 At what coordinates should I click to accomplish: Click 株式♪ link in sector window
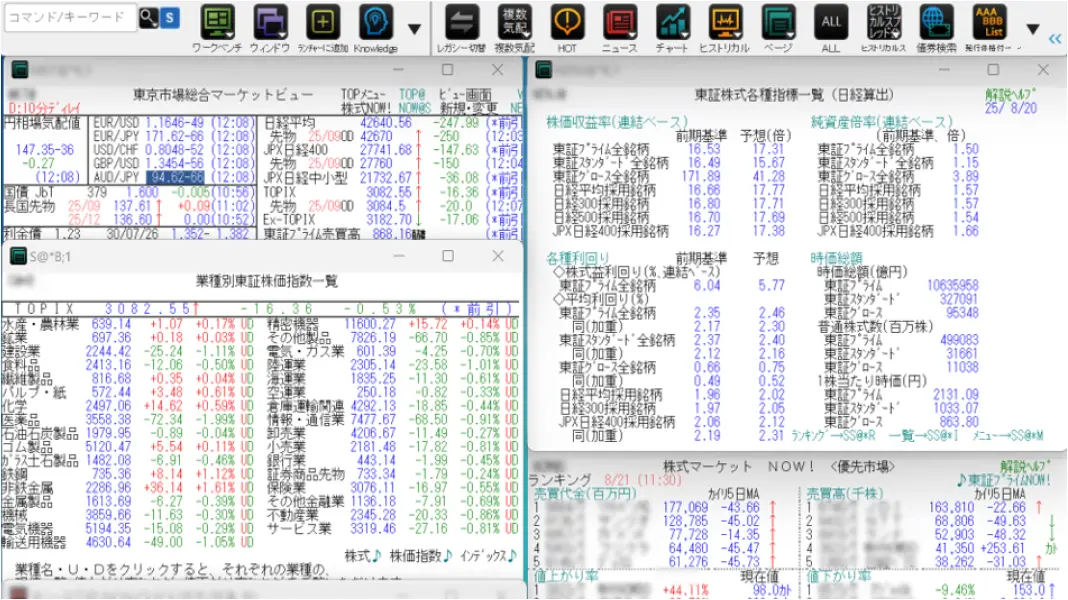pyautogui.click(x=362, y=556)
